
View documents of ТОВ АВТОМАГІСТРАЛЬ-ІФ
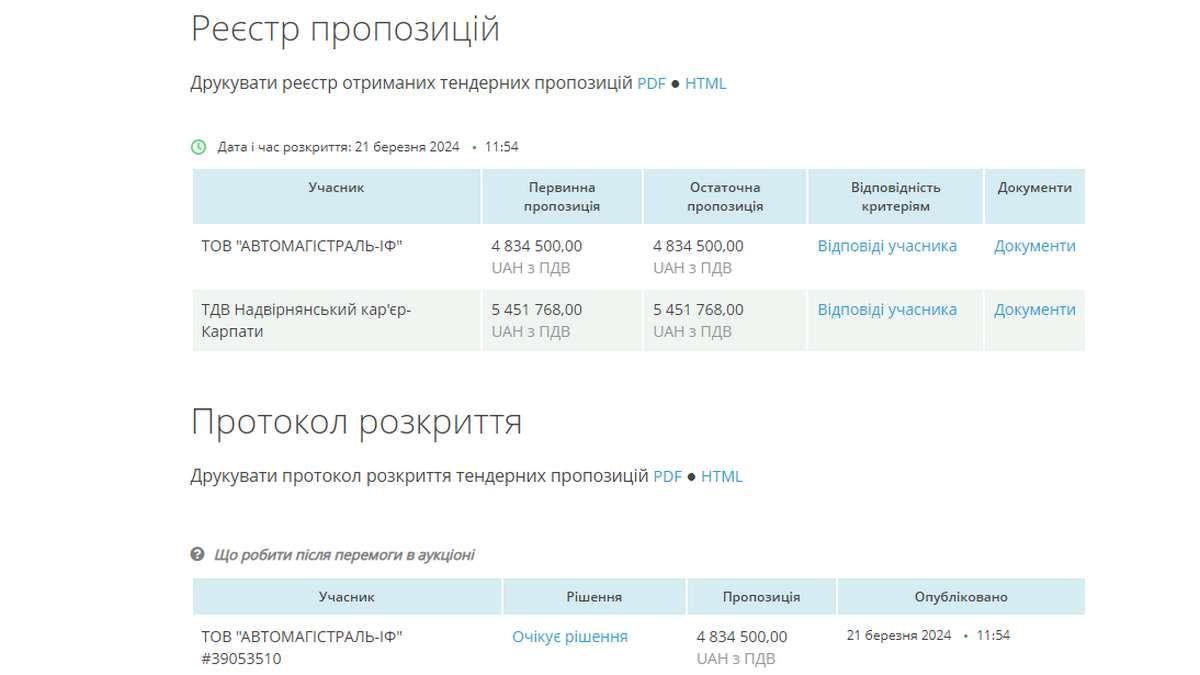click(x=1035, y=245)
